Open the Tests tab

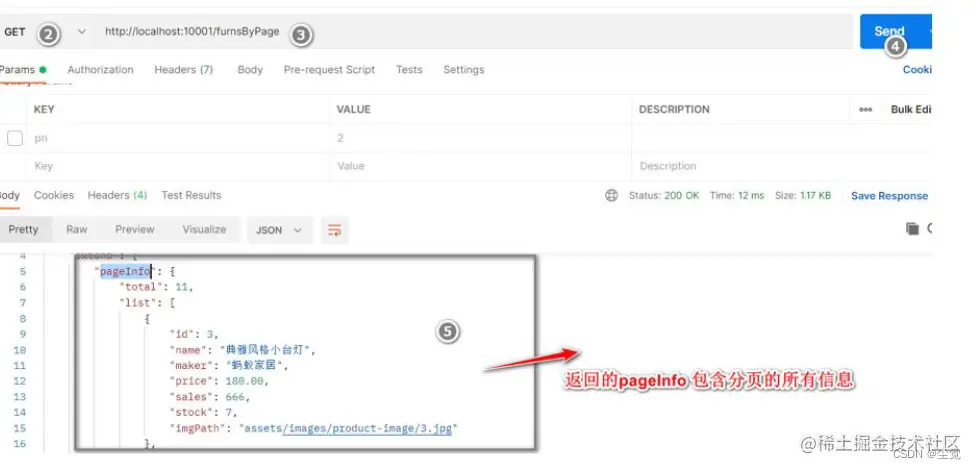point(409,70)
